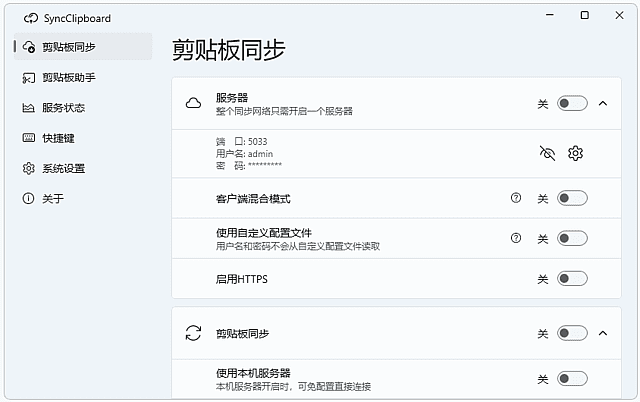The height and width of the screenshot is (402, 640).
Task: Click help icon for 客户端混合模式
Action: point(516,198)
